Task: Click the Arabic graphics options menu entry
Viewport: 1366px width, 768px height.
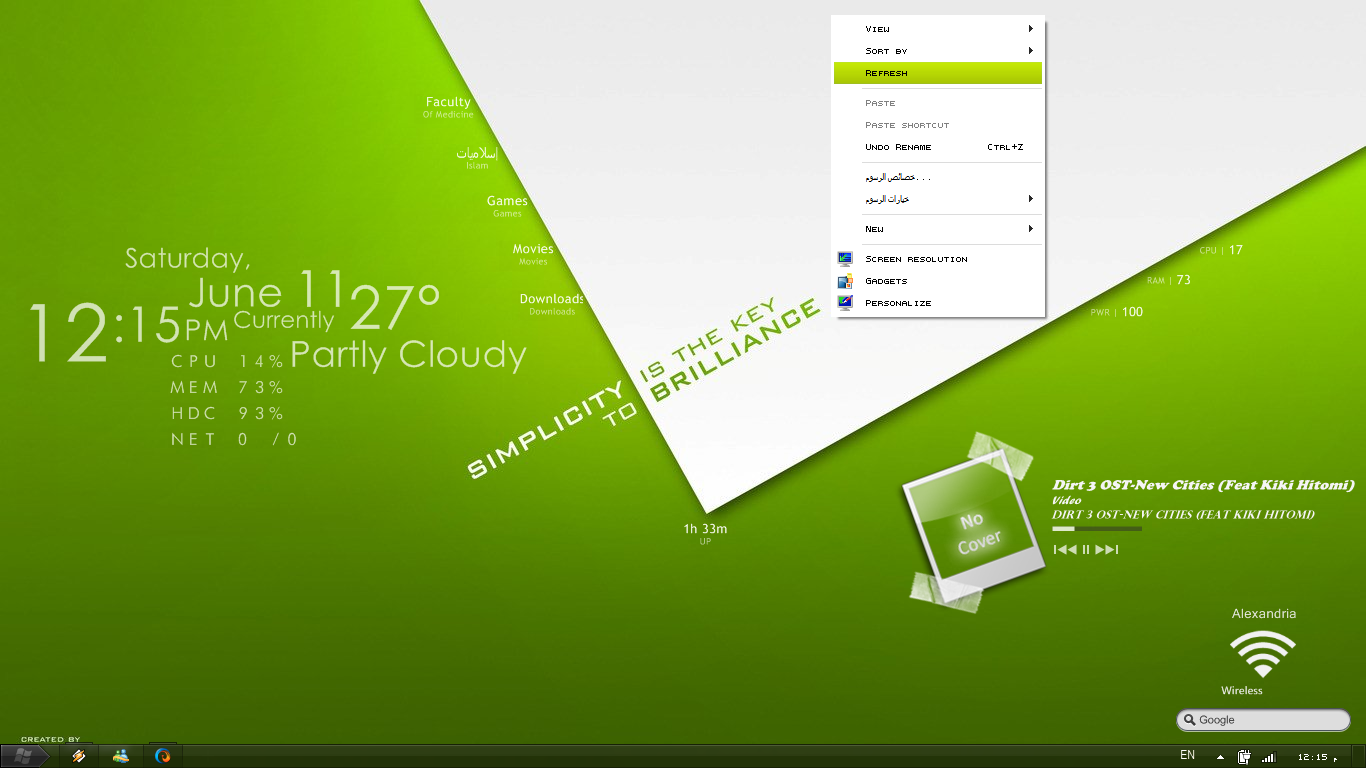Action: (938, 199)
